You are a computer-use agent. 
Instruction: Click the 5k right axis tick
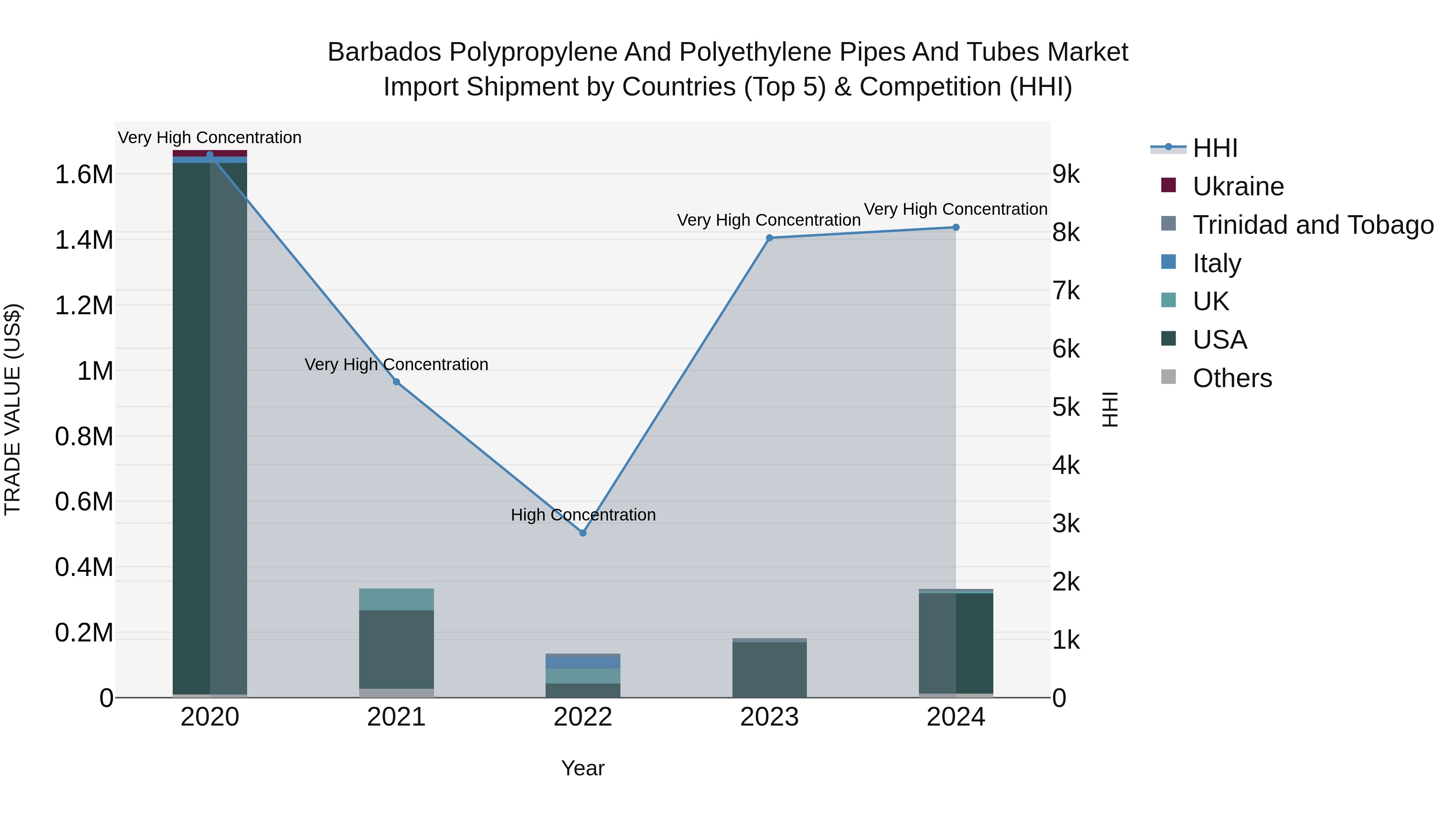pos(1066,407)
